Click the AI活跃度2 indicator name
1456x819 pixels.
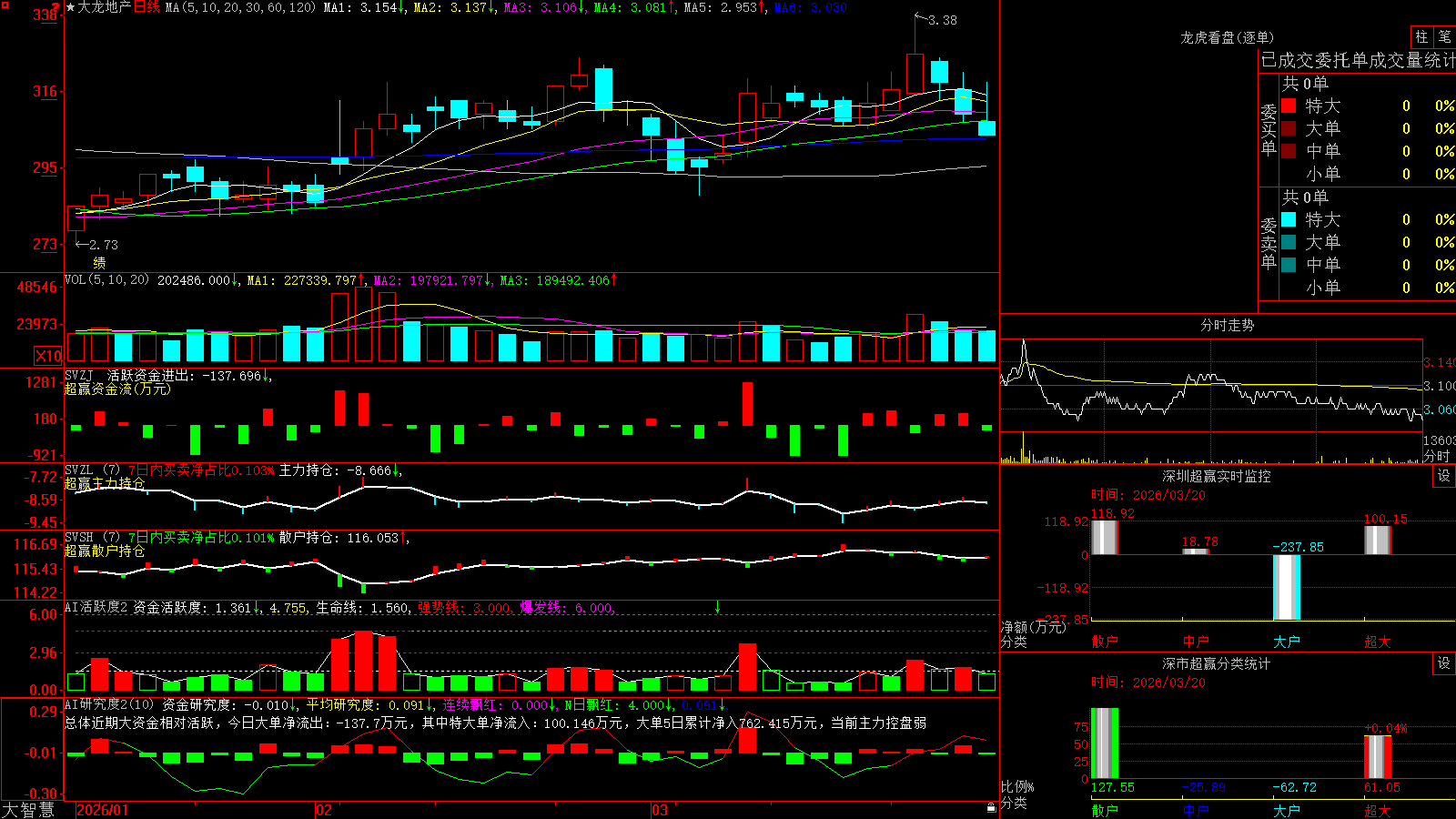(96, 608)
